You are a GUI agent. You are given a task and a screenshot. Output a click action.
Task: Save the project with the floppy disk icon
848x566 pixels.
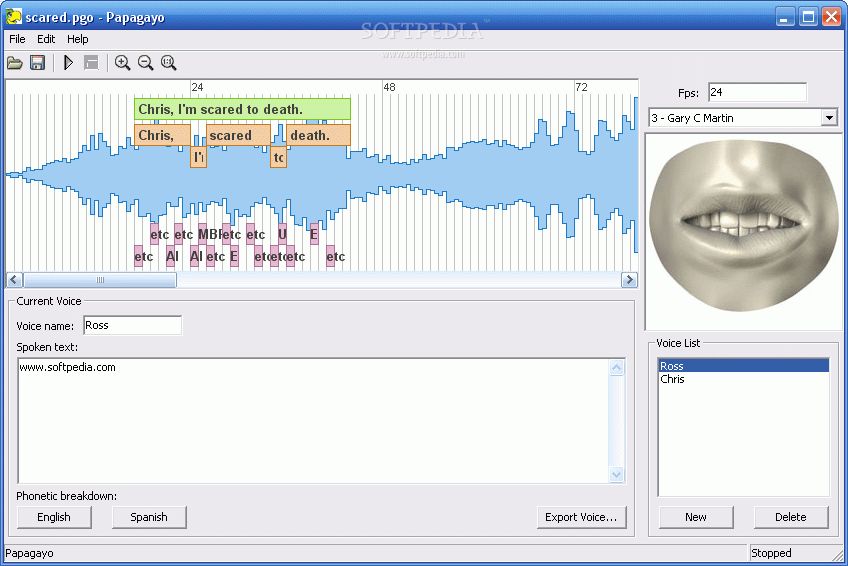tap(37, 63)
